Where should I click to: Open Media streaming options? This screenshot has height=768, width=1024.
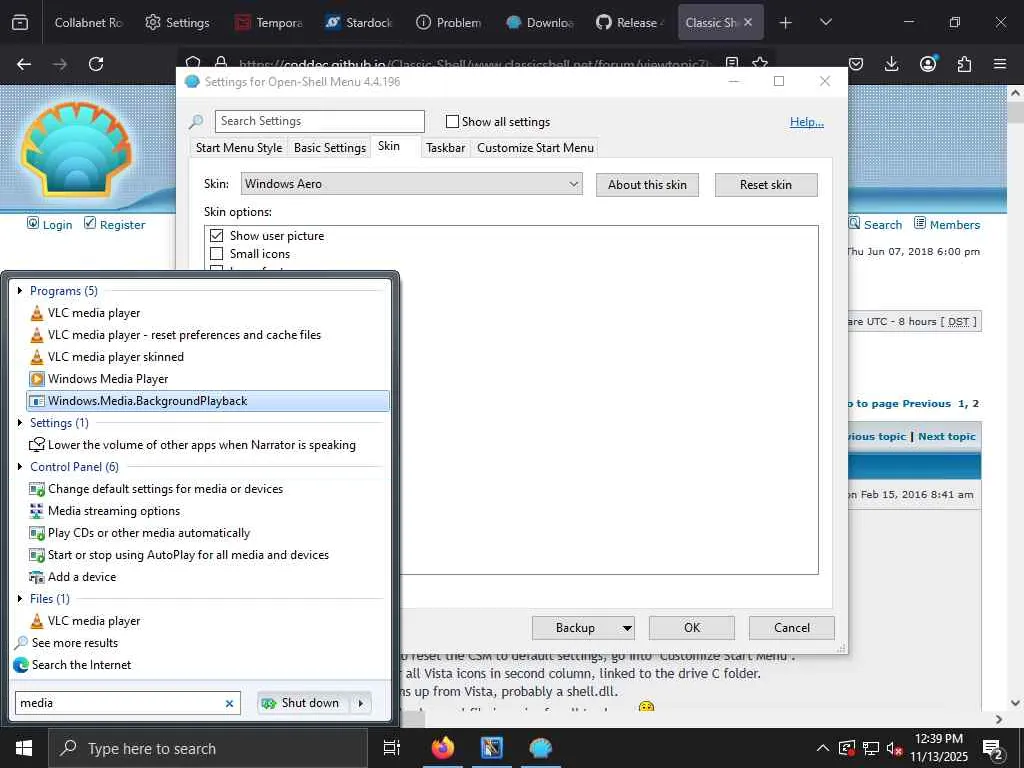[x=104, y=511]
